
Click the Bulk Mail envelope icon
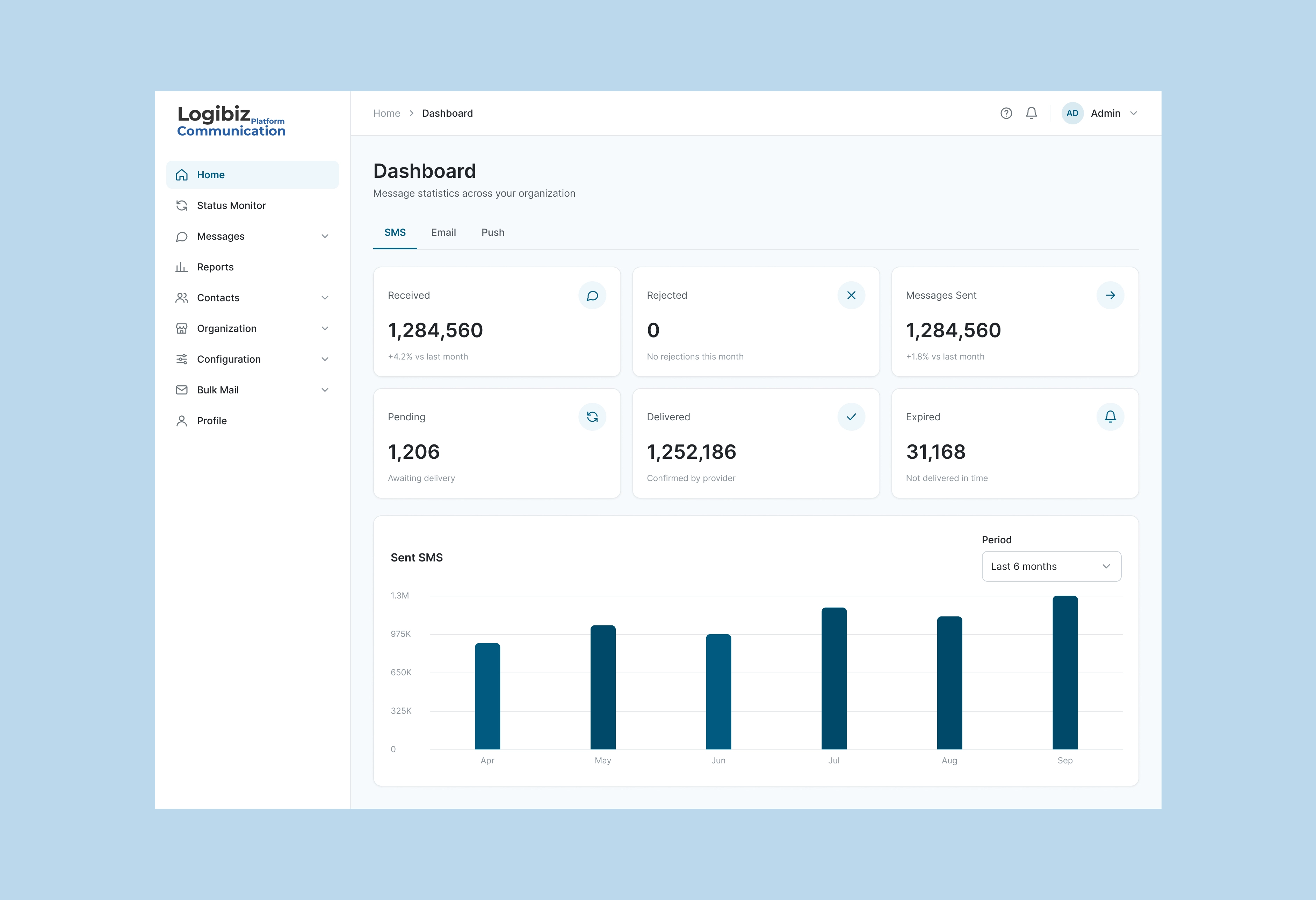182,390
